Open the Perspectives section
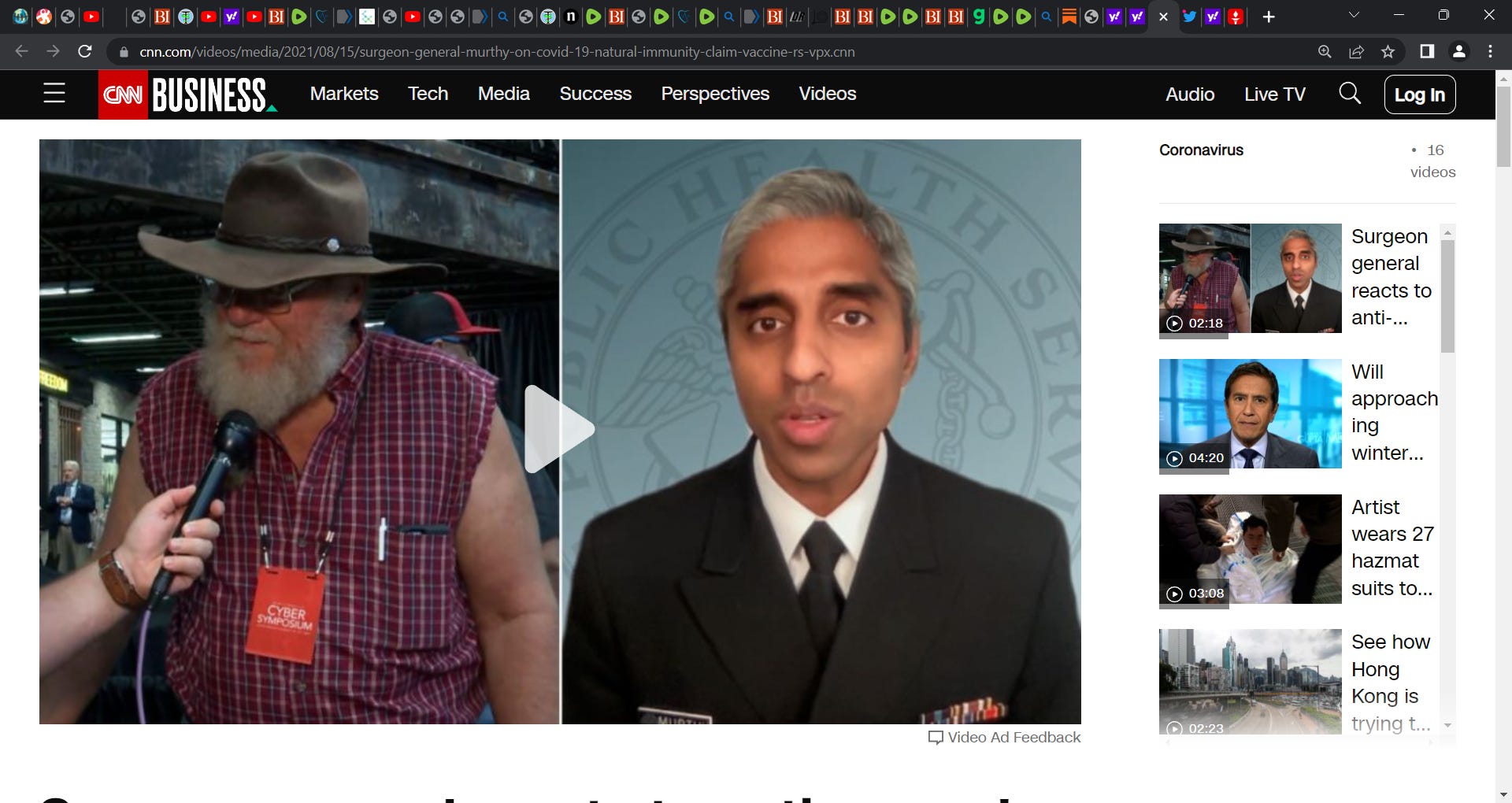The width and height of the screenshot is (1512, 803). 715,94
